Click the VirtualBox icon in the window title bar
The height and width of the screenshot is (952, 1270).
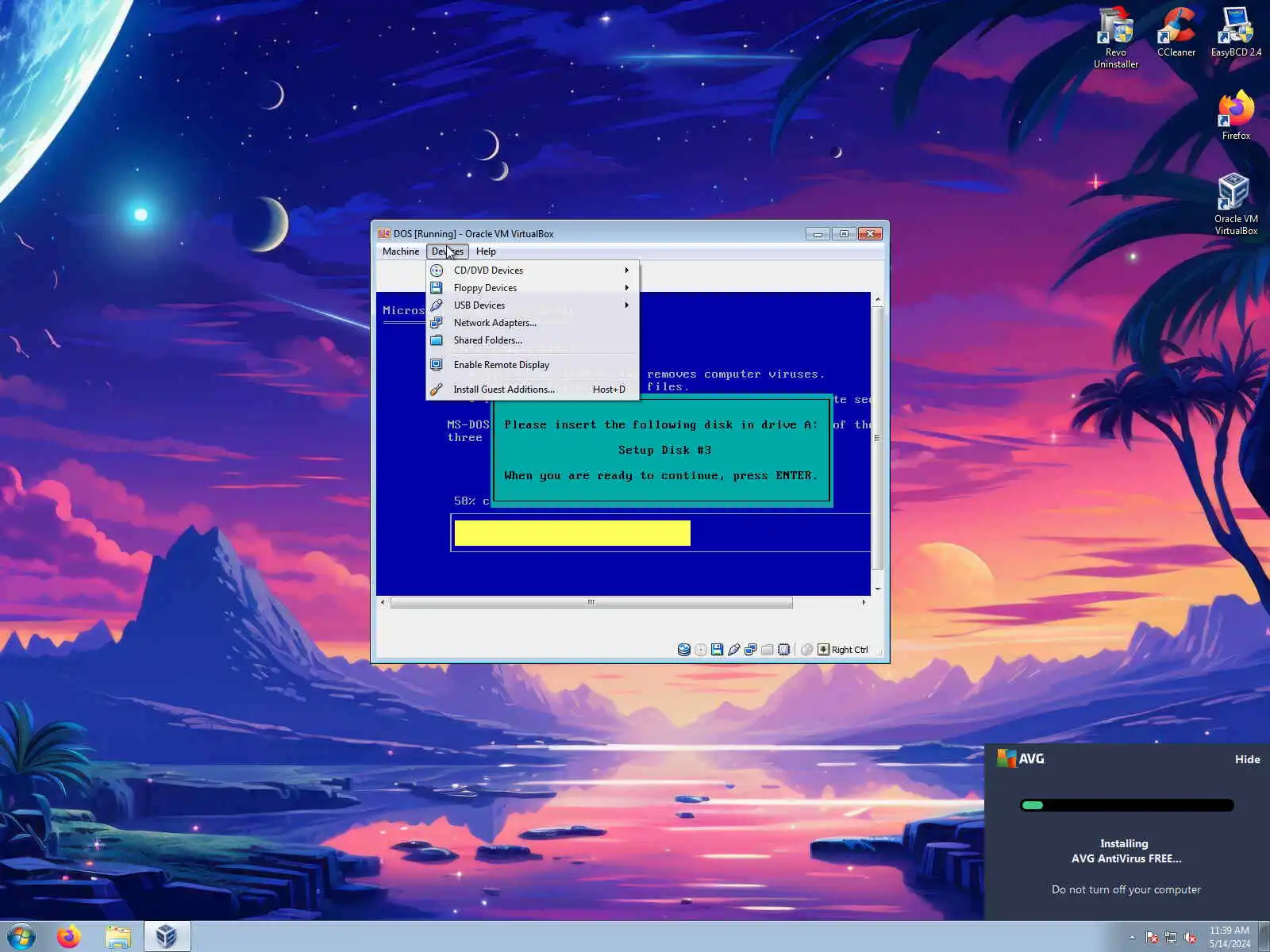coord(384,233)
